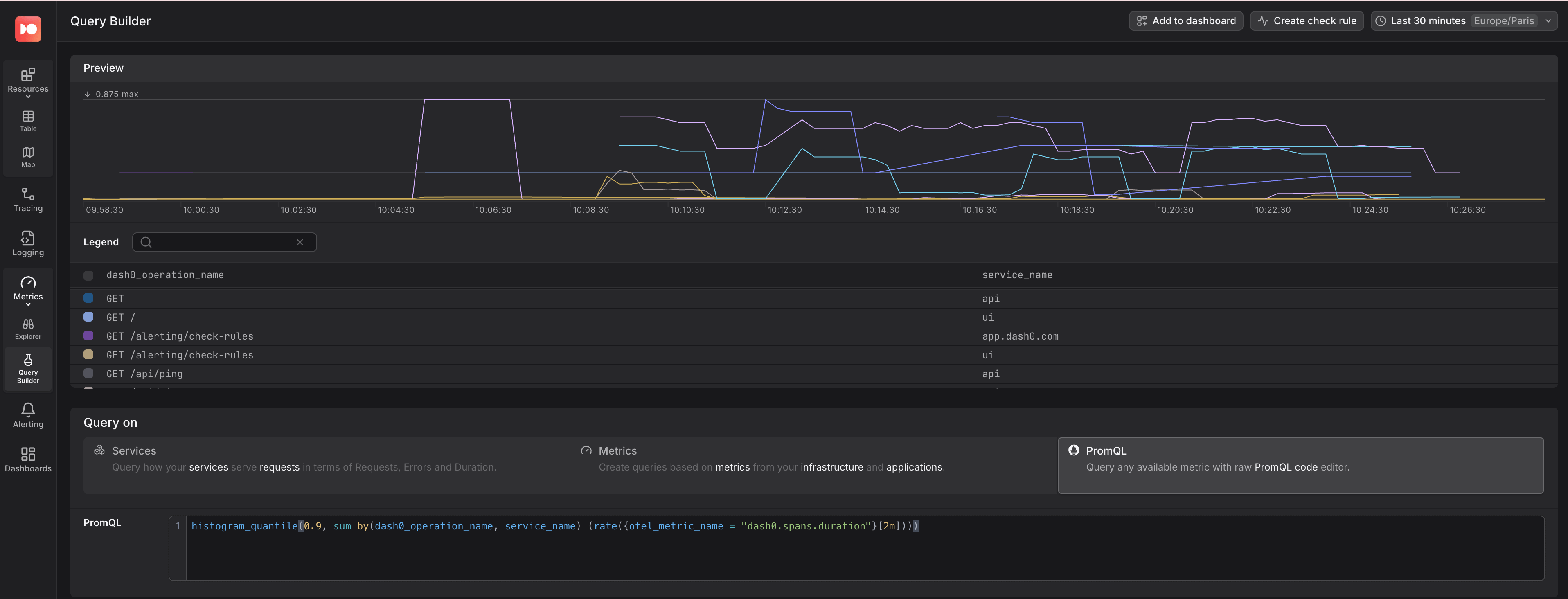1568x599 pixels.
Task: Select the Services query mode
Action: [x=327, y=465]
